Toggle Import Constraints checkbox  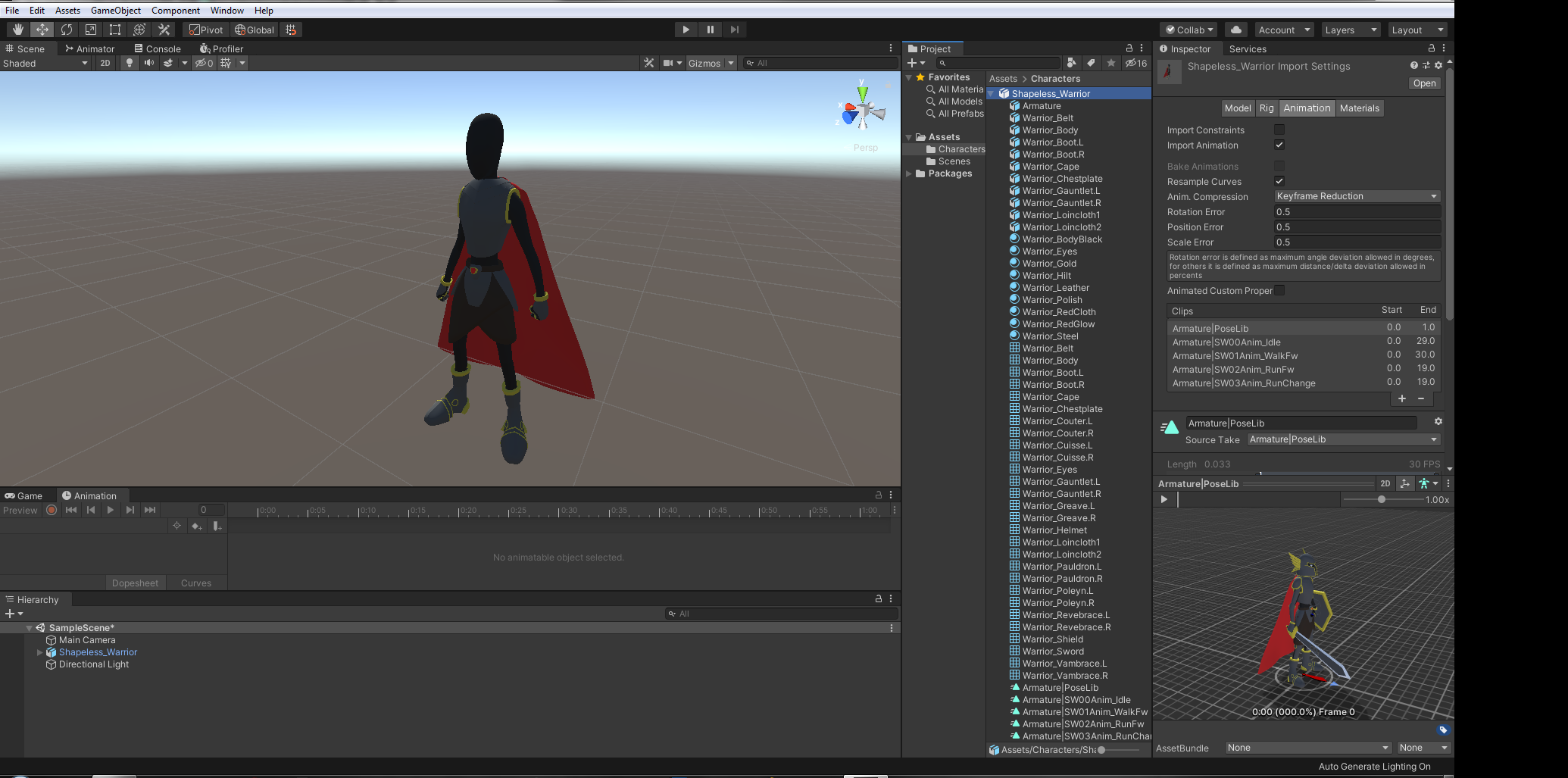1279,130
